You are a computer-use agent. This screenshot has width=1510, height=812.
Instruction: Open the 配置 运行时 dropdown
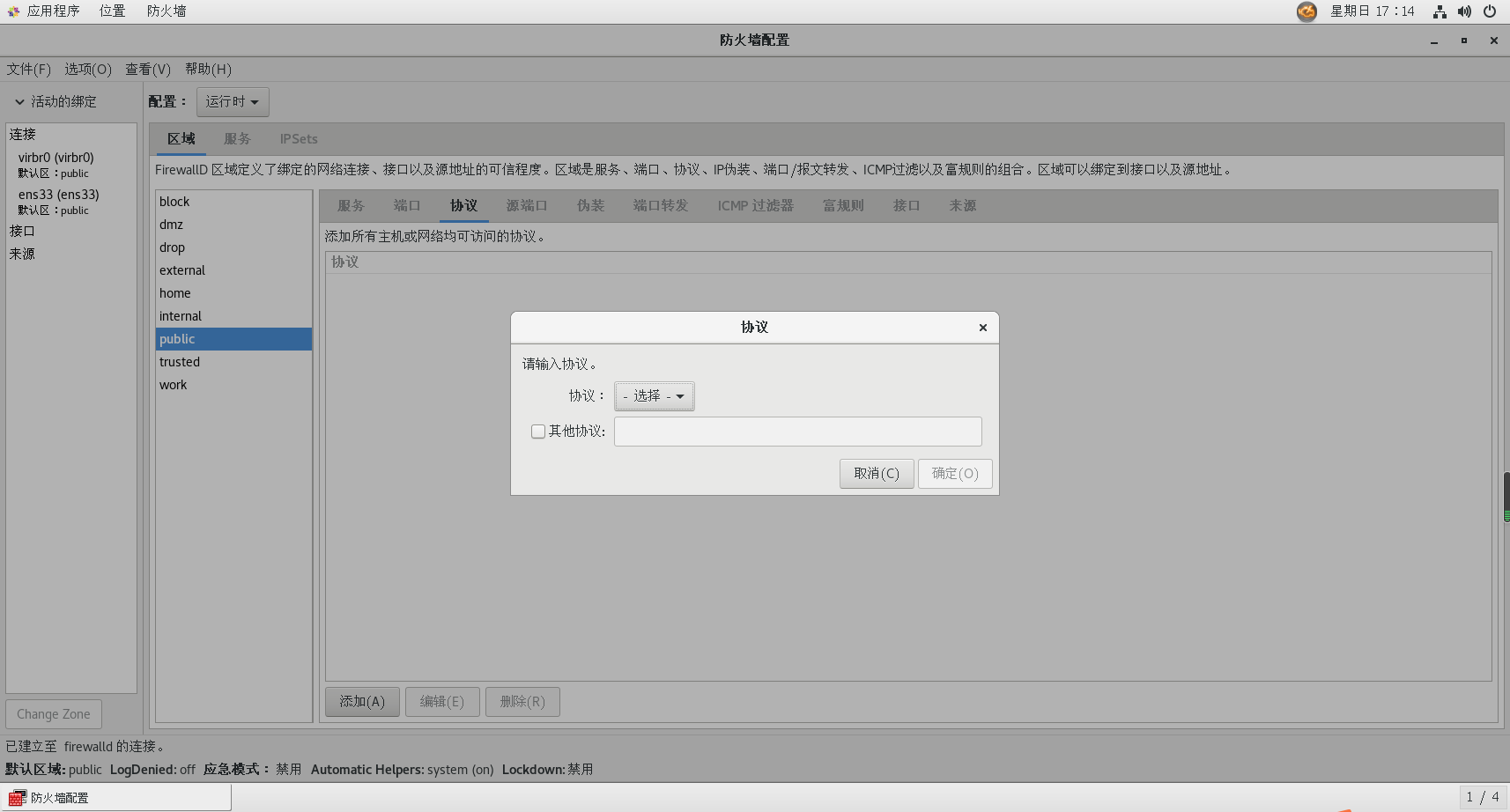[x=233, y=102]
